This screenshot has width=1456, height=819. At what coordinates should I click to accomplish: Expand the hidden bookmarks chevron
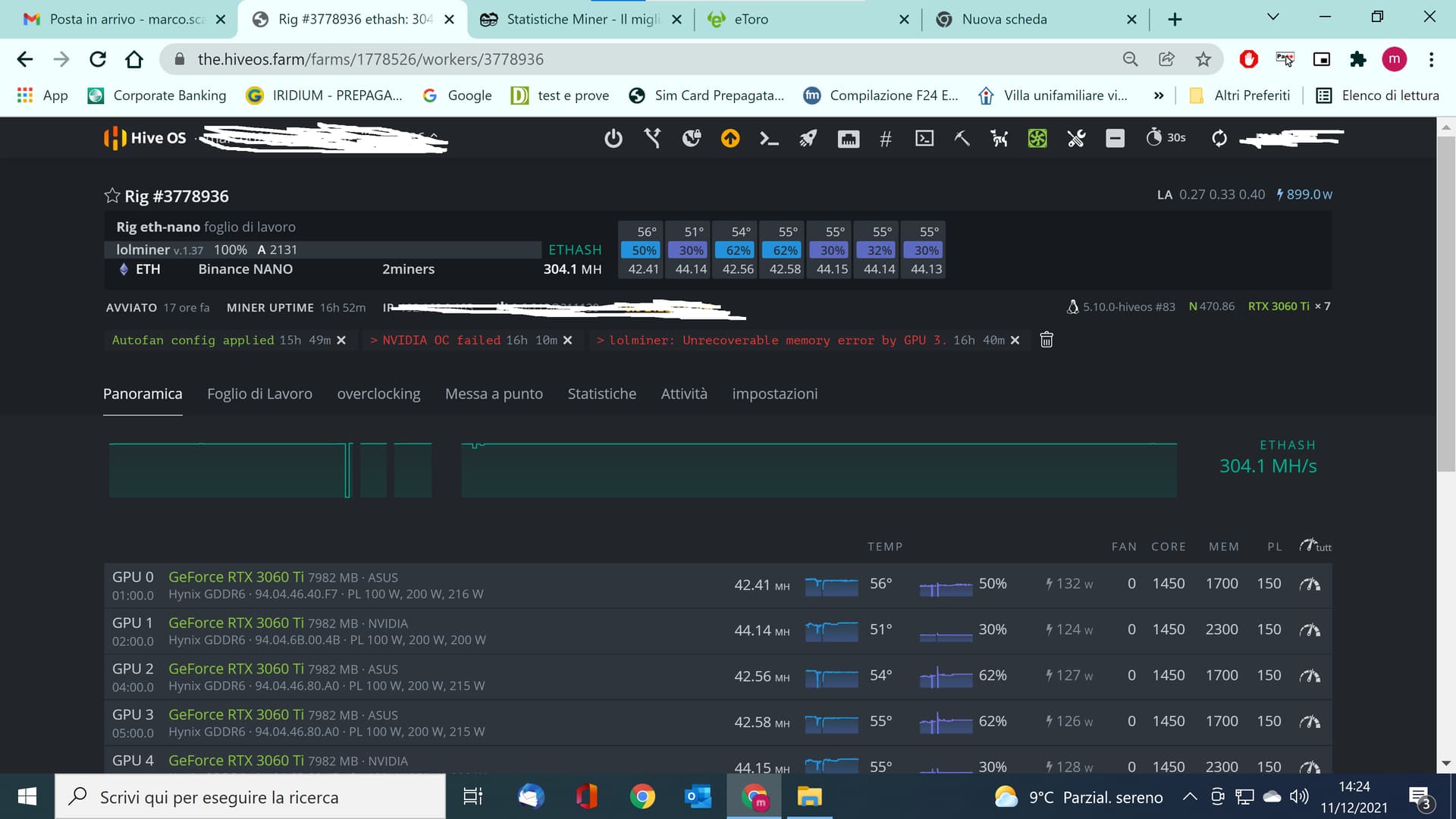pyautogui.click(x=1158, y=96)
